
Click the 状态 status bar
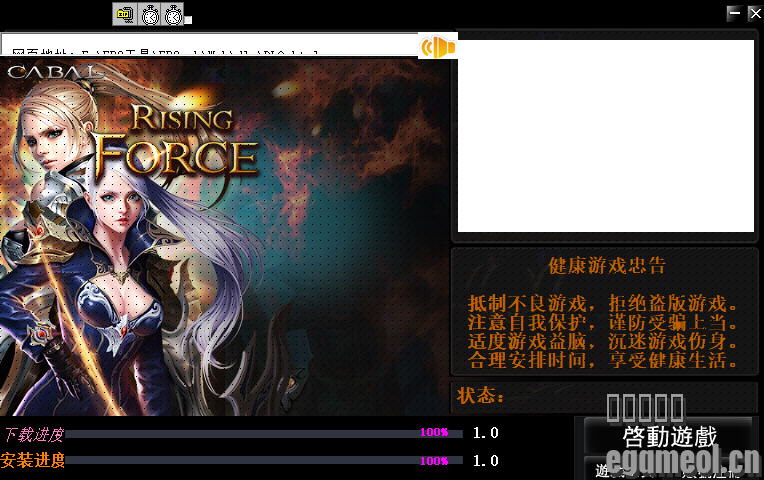point(605,396)
